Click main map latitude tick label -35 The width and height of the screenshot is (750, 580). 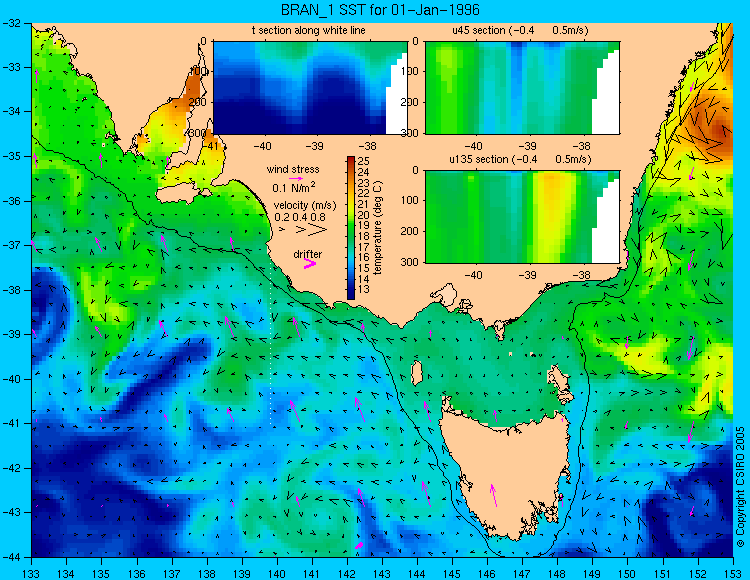click(11, 156)
